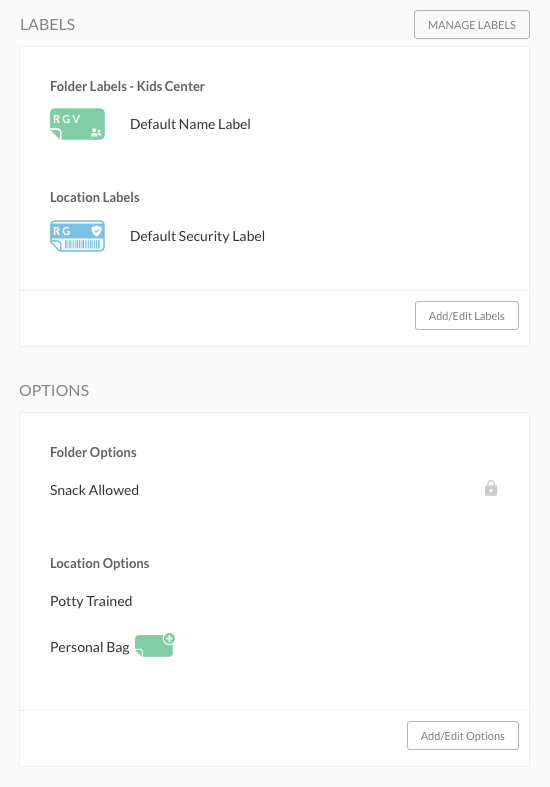Click the Snack Allowed option
Image resolution: width=550 pixels, height=787 pixels.
click(x=94, y=490)
